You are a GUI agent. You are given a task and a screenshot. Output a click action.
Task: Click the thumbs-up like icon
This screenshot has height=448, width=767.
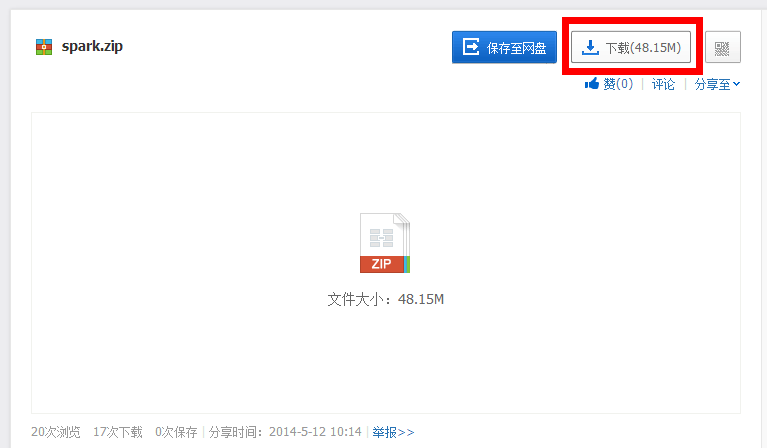[592, 84]
